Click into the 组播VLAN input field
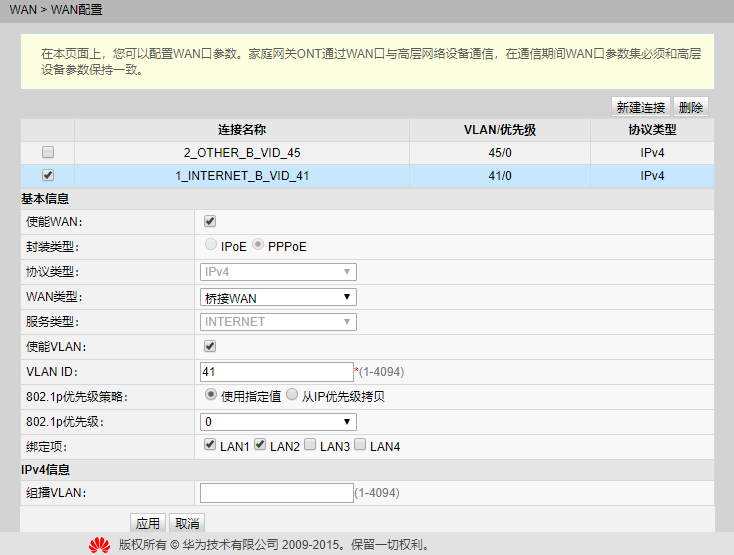Viewport: 734px width, 555px height. point(276,492)
